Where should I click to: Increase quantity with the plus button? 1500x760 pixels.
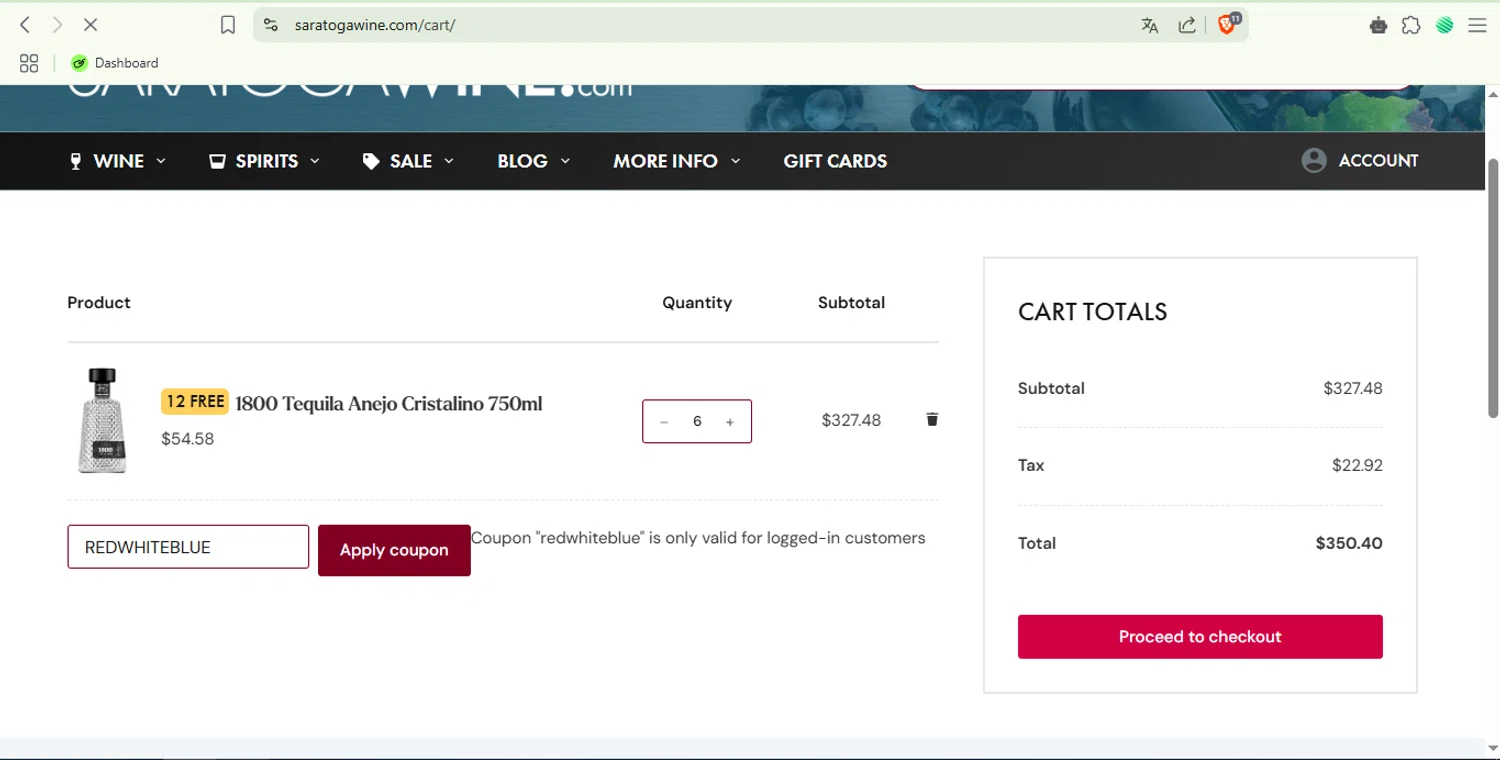tap(730, 422)
